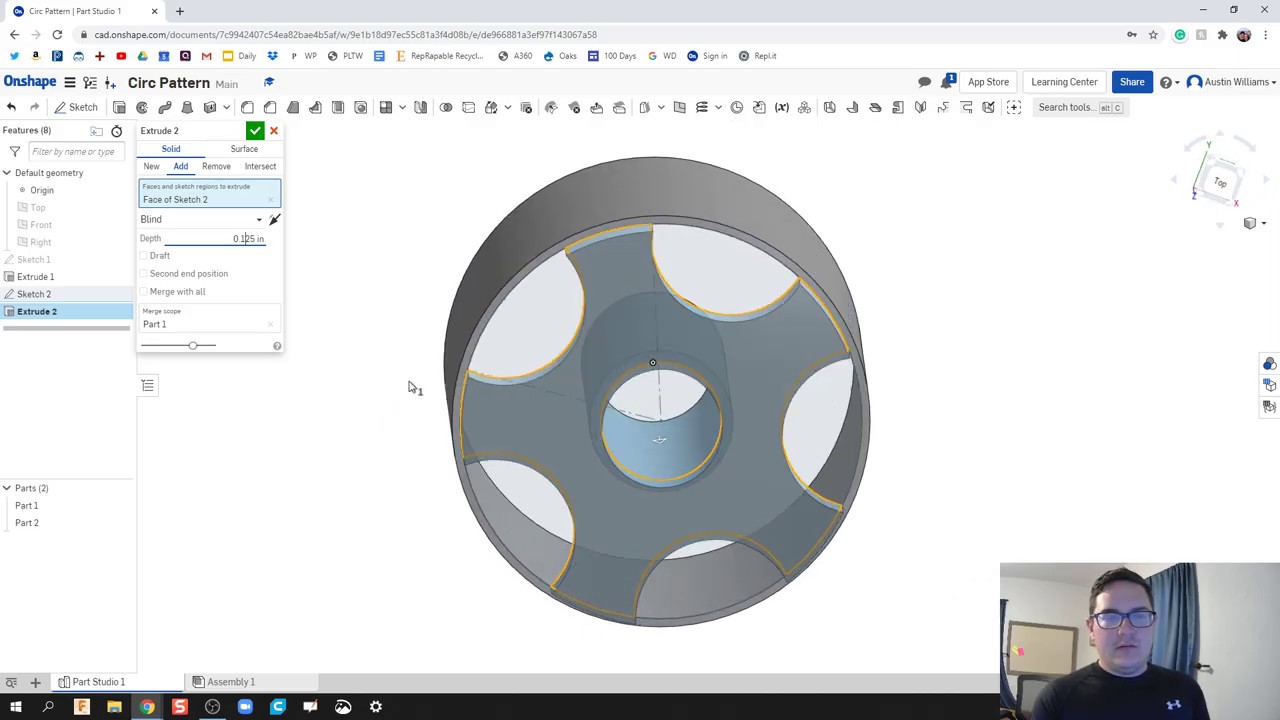
Task: Click the Undo arrow in toolbar
Action: click(11, 107)
